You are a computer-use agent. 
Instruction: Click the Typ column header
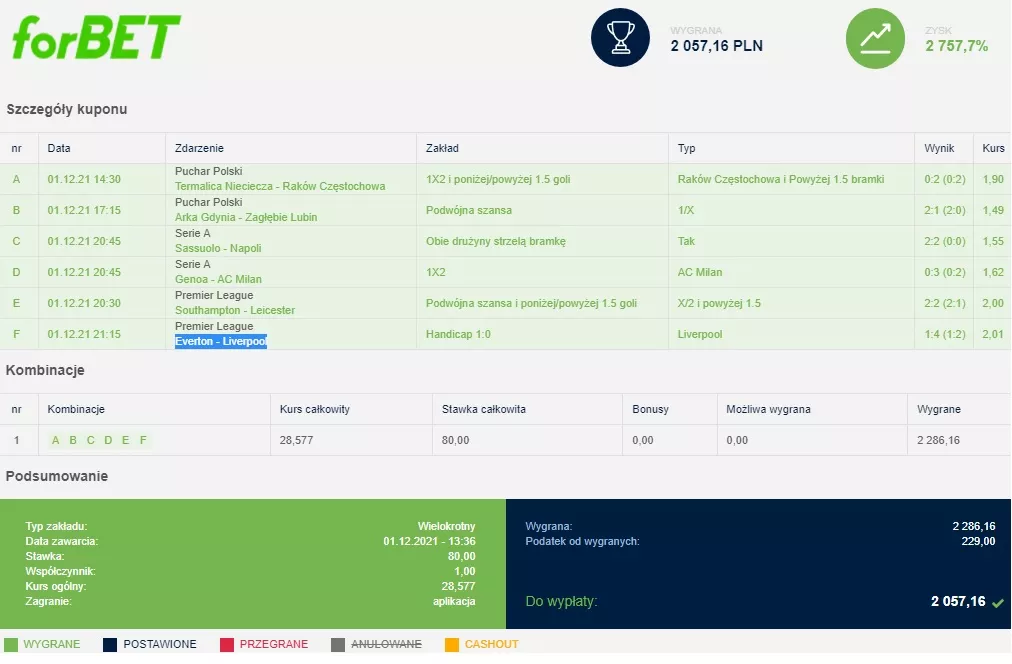click(687, 148)
